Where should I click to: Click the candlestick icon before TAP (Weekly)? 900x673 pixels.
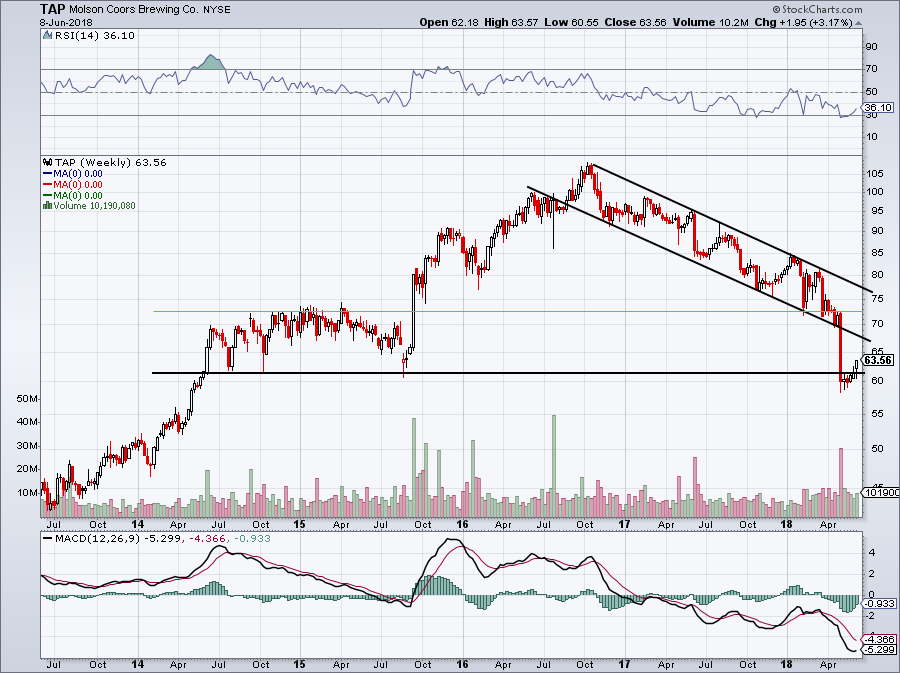tap(48, 162)
